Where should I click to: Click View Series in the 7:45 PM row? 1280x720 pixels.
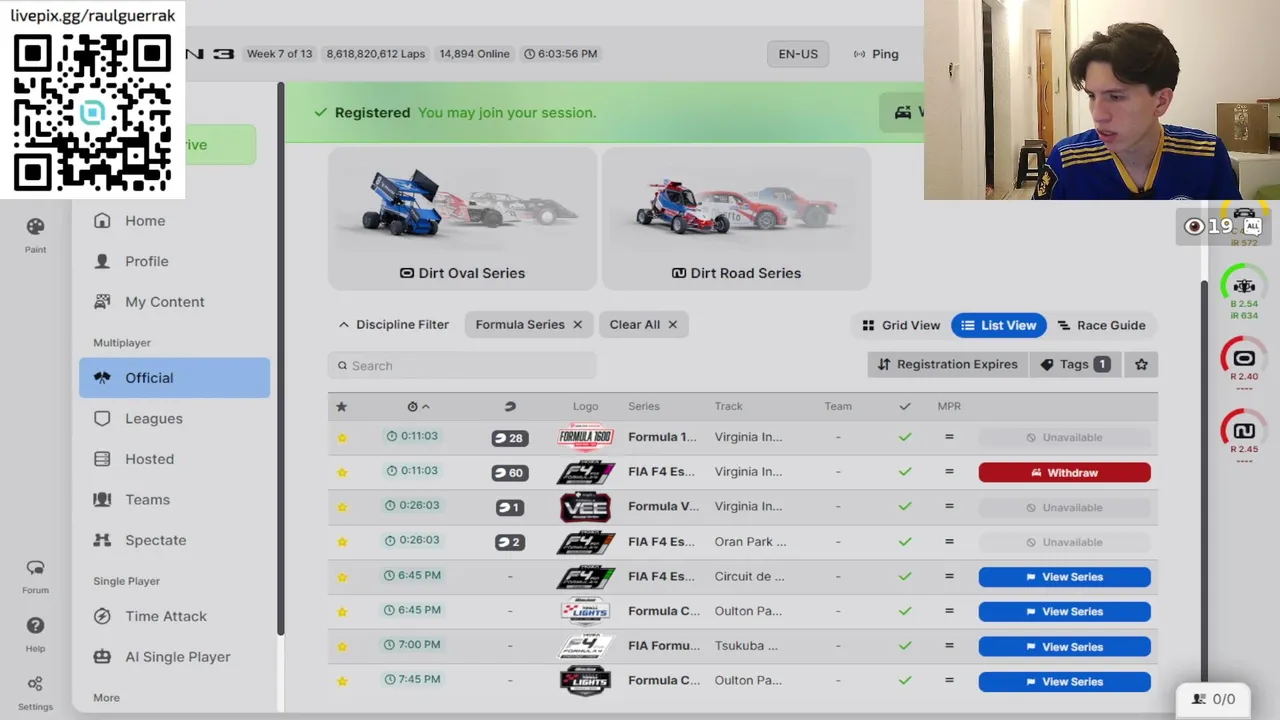click(x=1064, y=682)
